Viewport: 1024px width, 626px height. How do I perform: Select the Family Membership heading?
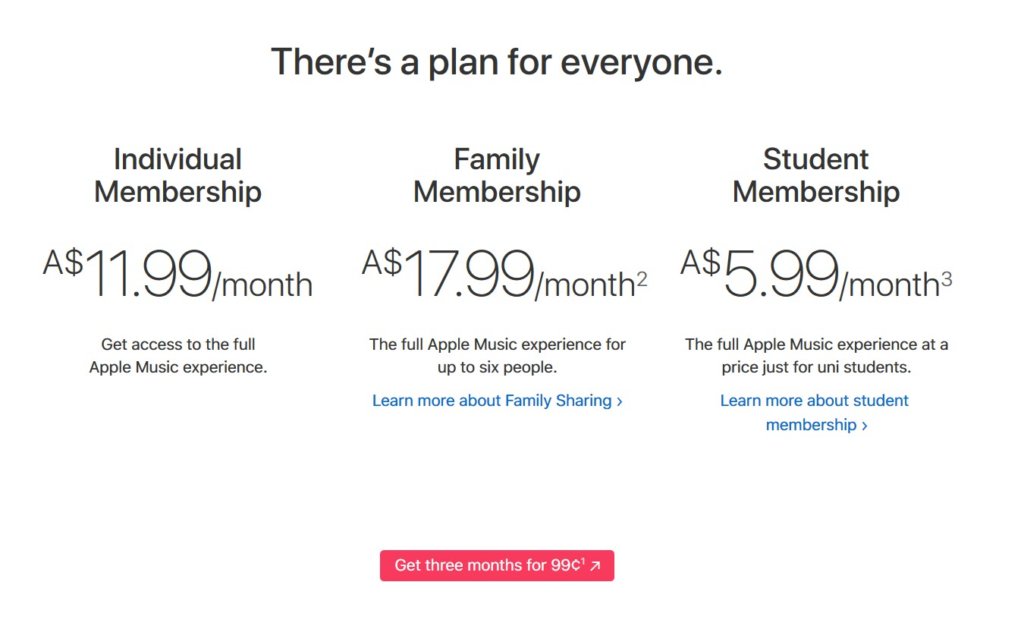click(x=497, y=175)
